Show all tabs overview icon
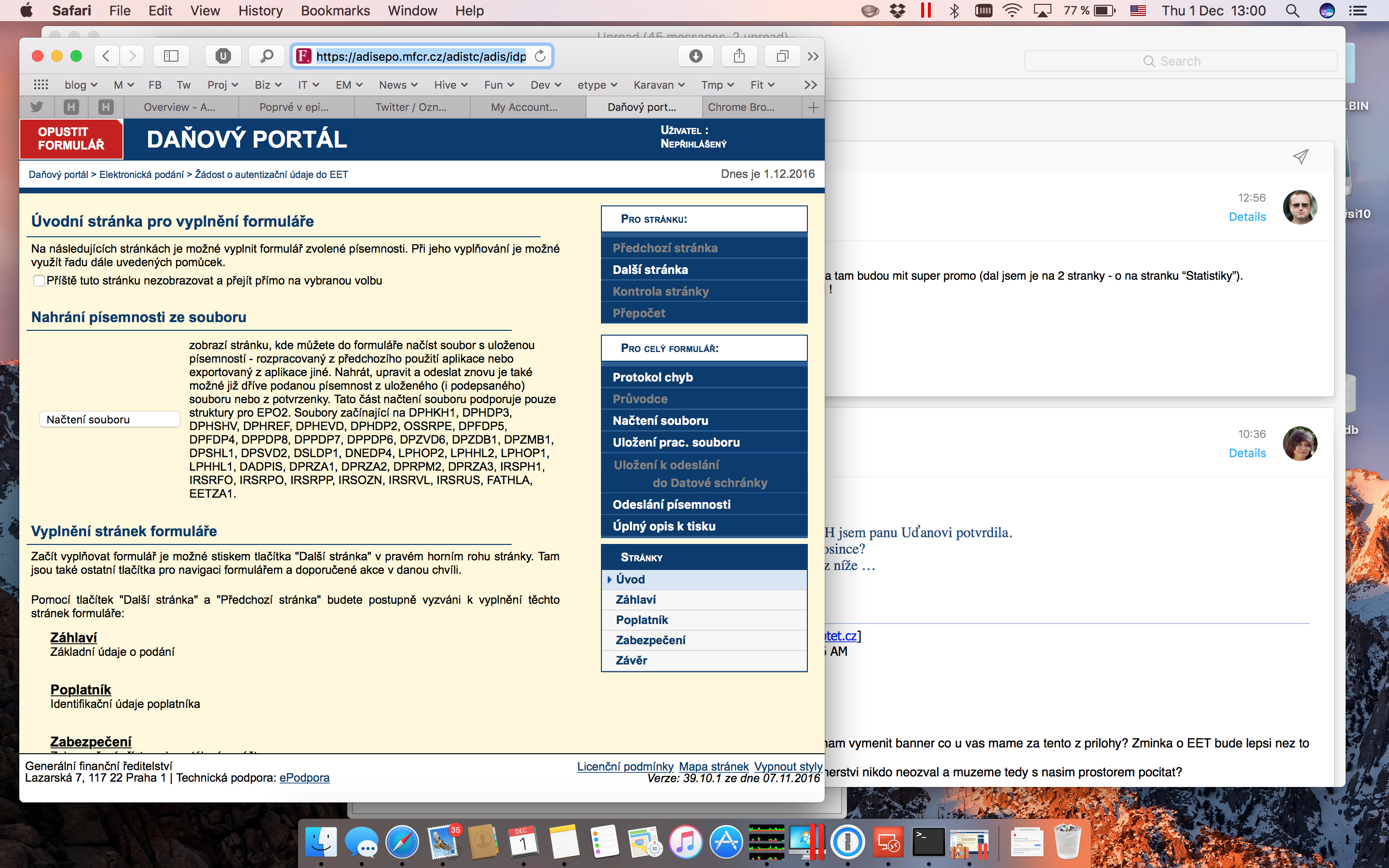Screen dimensions: 1389x868 tap(782, 55)
